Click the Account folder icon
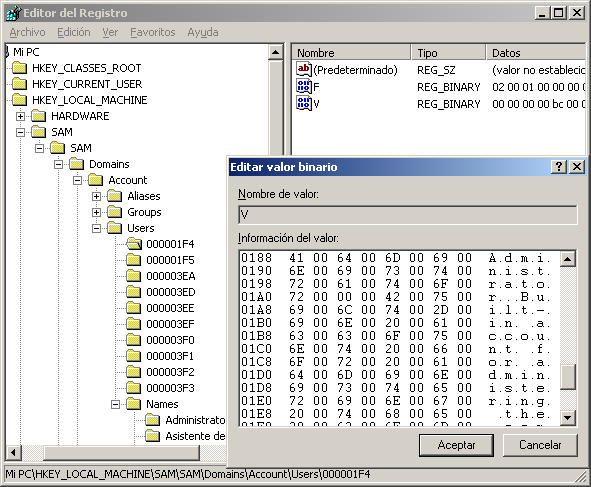This screenshot has width=591, height=487. click(x=96, y=180)
